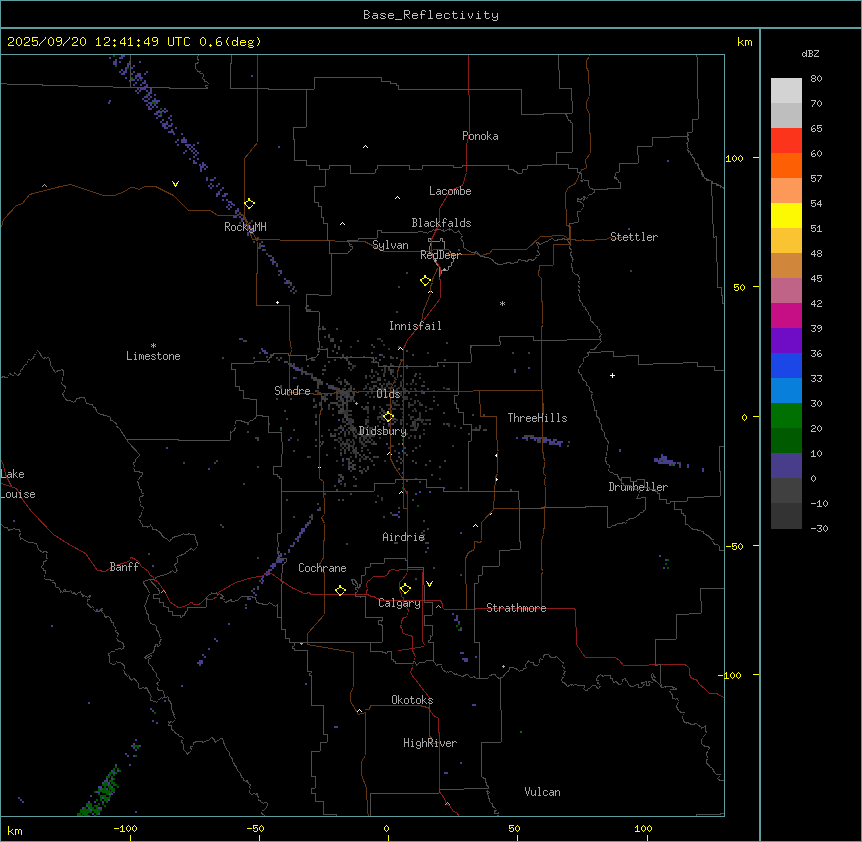Click the yellow diamond marker near RedDeer
Viewport: 862px width, 842px height.
tap(425, 281)
